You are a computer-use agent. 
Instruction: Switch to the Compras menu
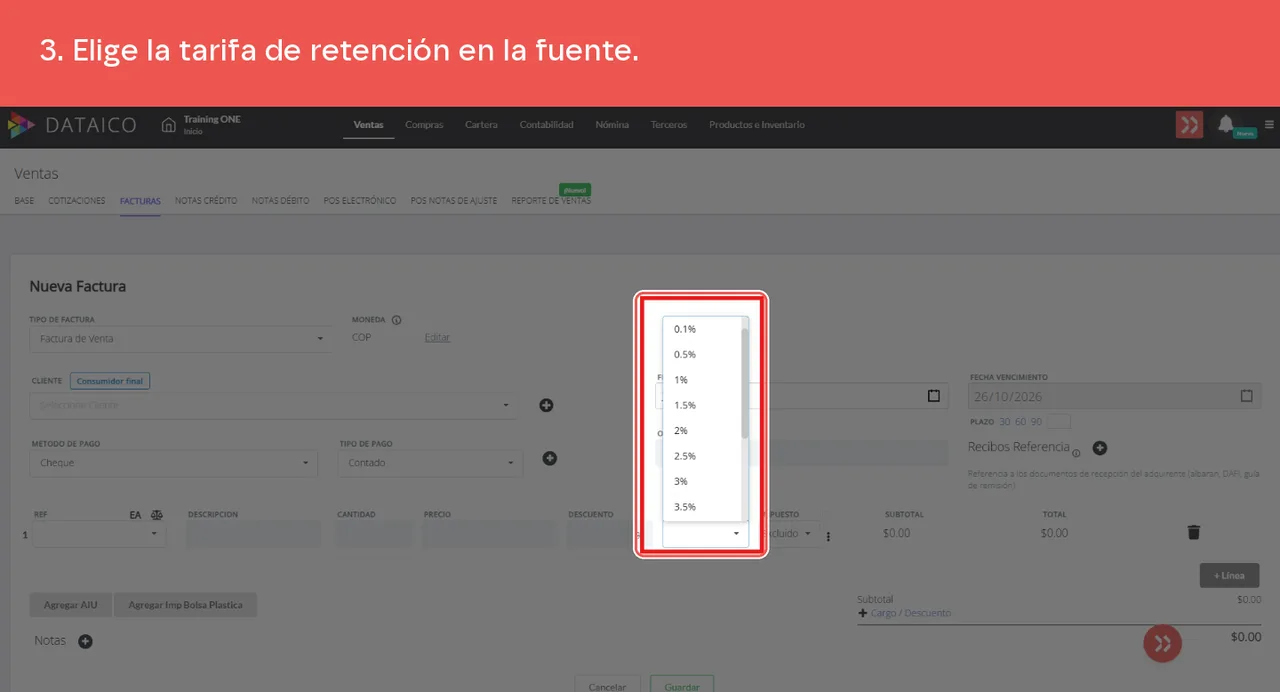pos(424,125)
